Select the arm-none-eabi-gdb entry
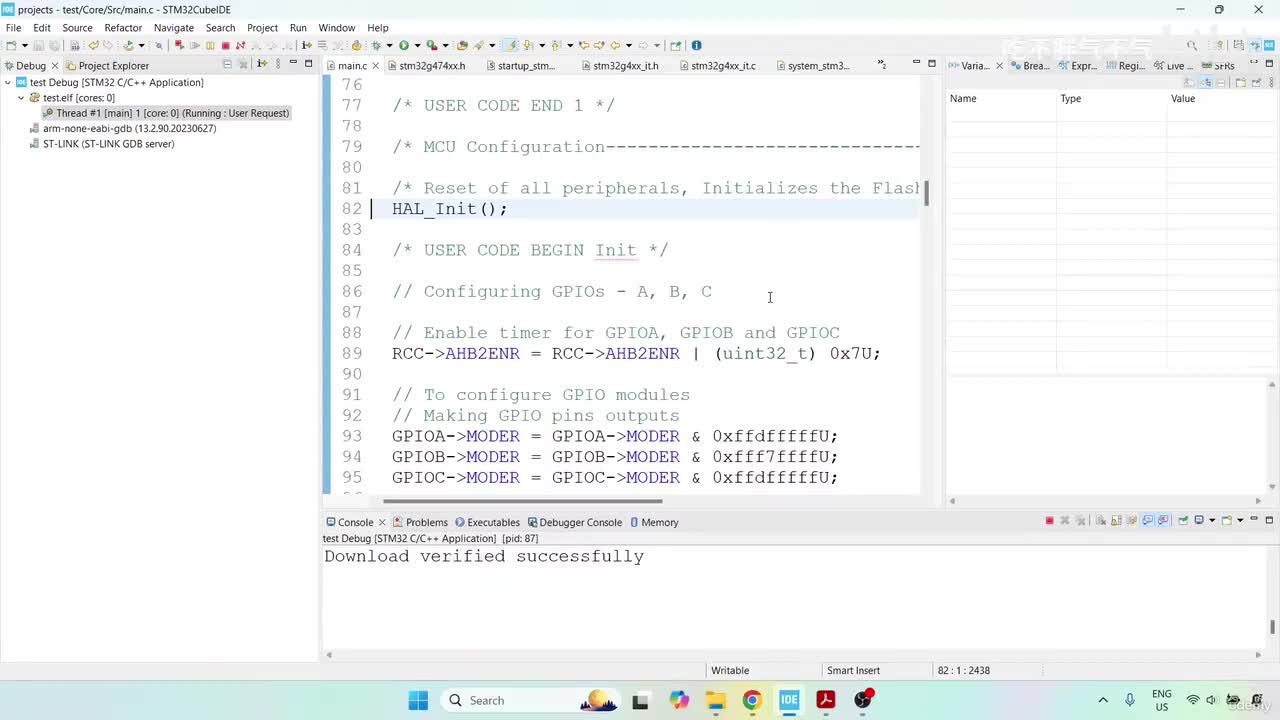 pos(122,129)
